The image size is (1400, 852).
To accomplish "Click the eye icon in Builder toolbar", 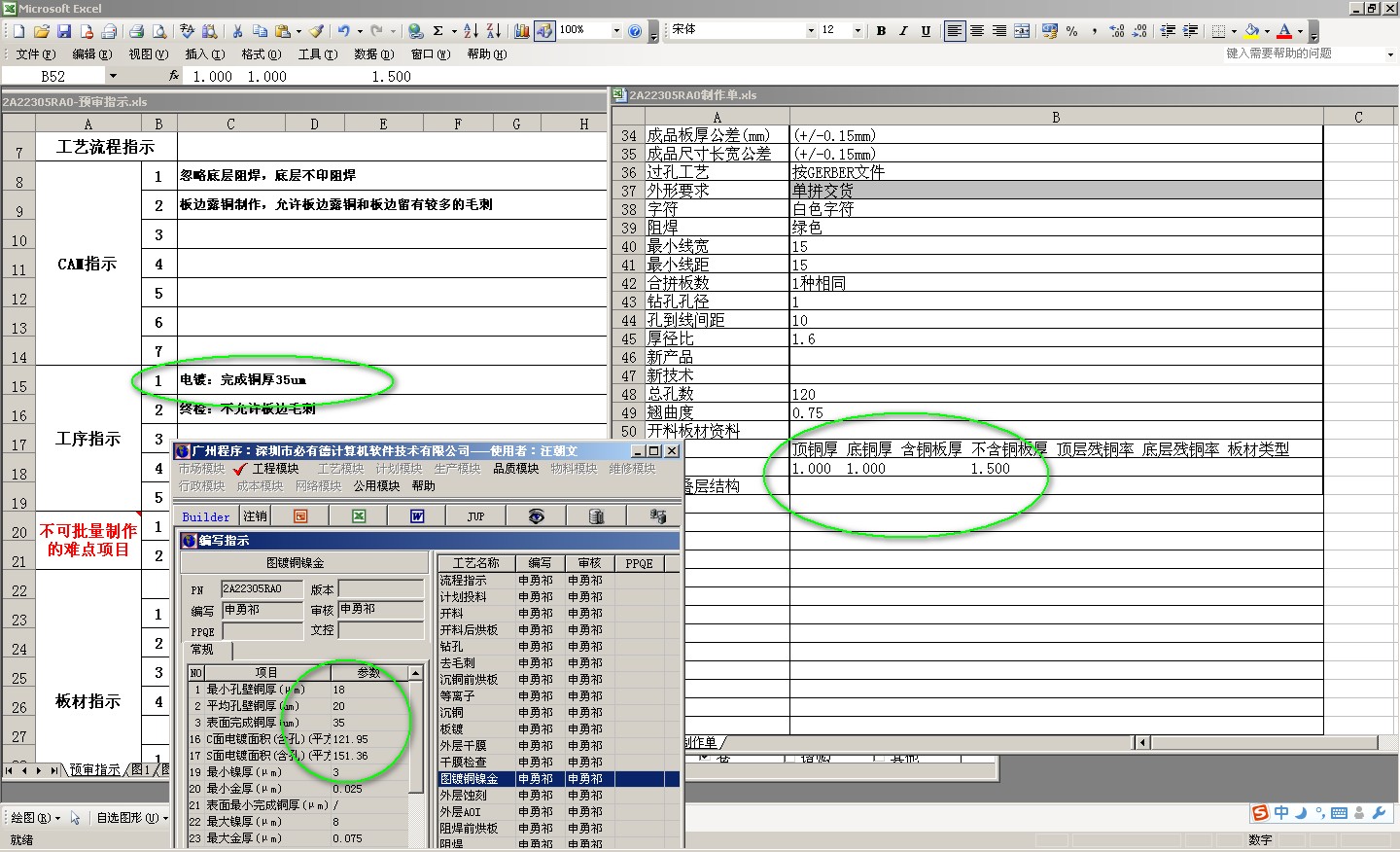I will pyautogui.click(x=536, y=515).
